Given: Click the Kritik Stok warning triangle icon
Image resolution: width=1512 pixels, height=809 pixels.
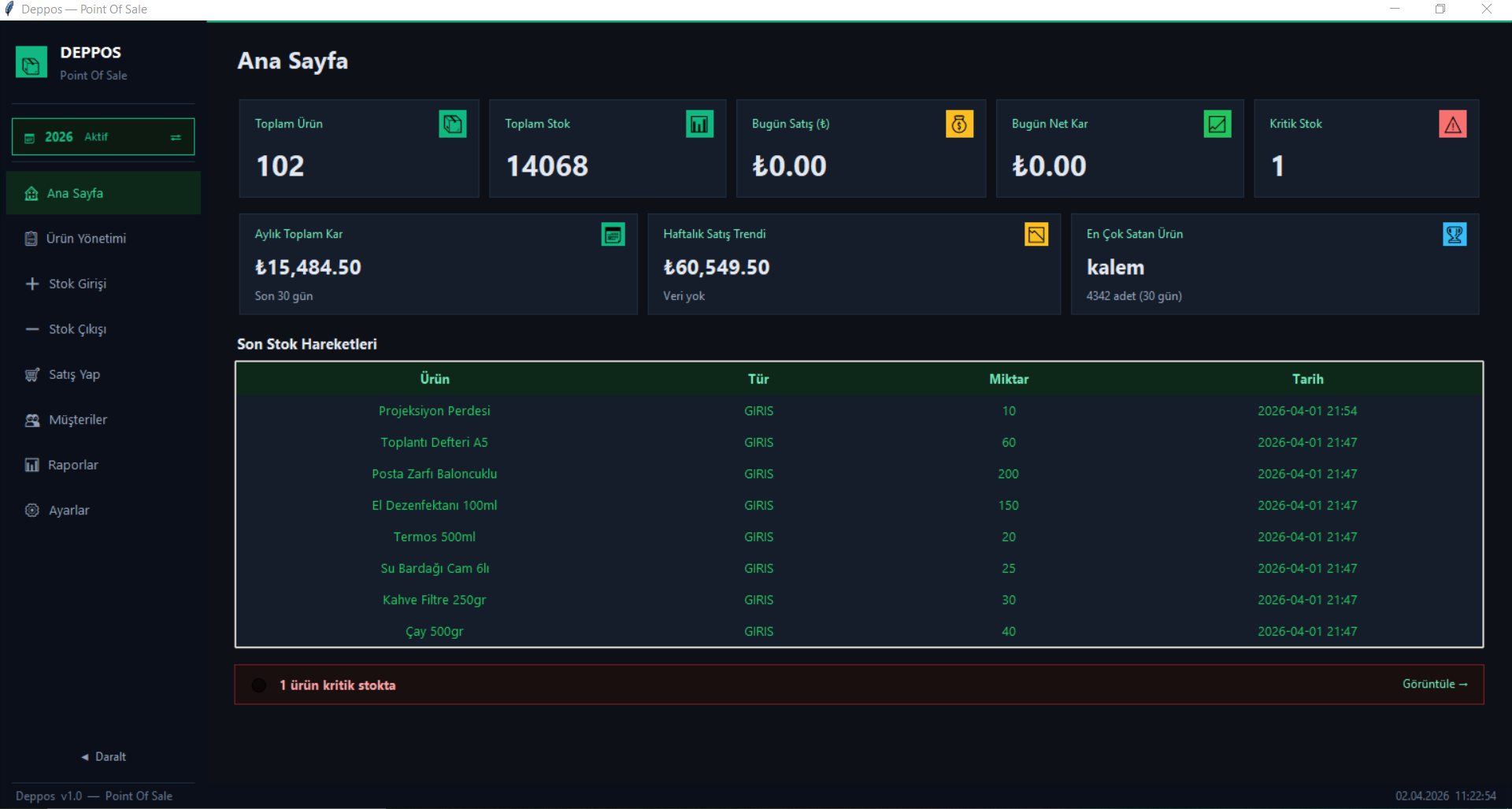Looking at the screenshot, I should pos(1452,124).
